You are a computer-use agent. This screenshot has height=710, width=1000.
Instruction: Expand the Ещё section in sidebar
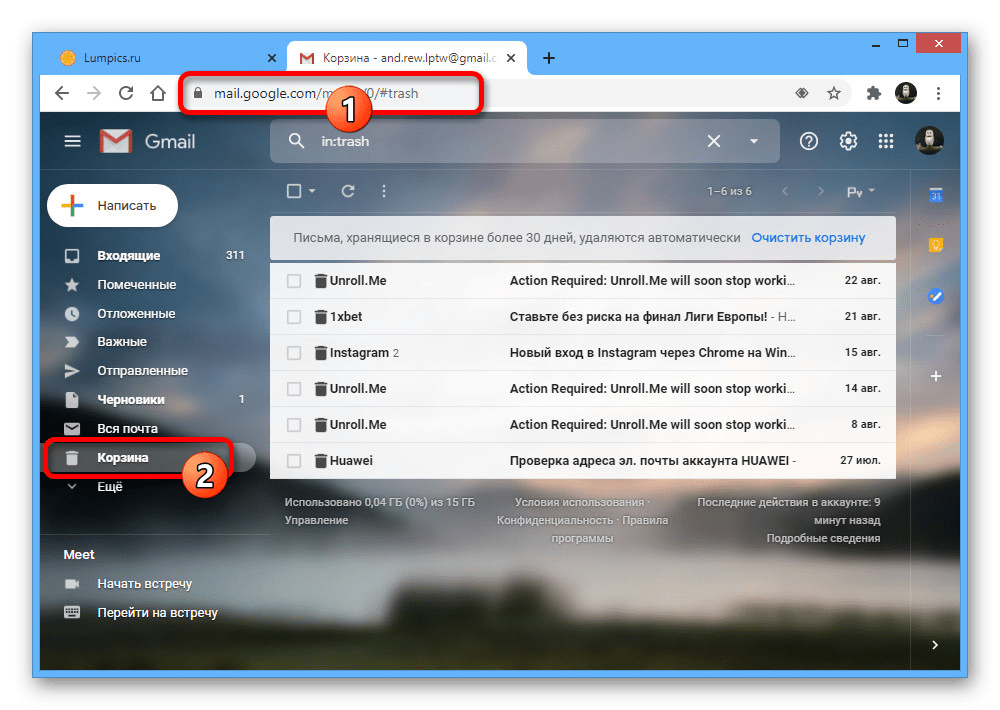tap(109, 487)
